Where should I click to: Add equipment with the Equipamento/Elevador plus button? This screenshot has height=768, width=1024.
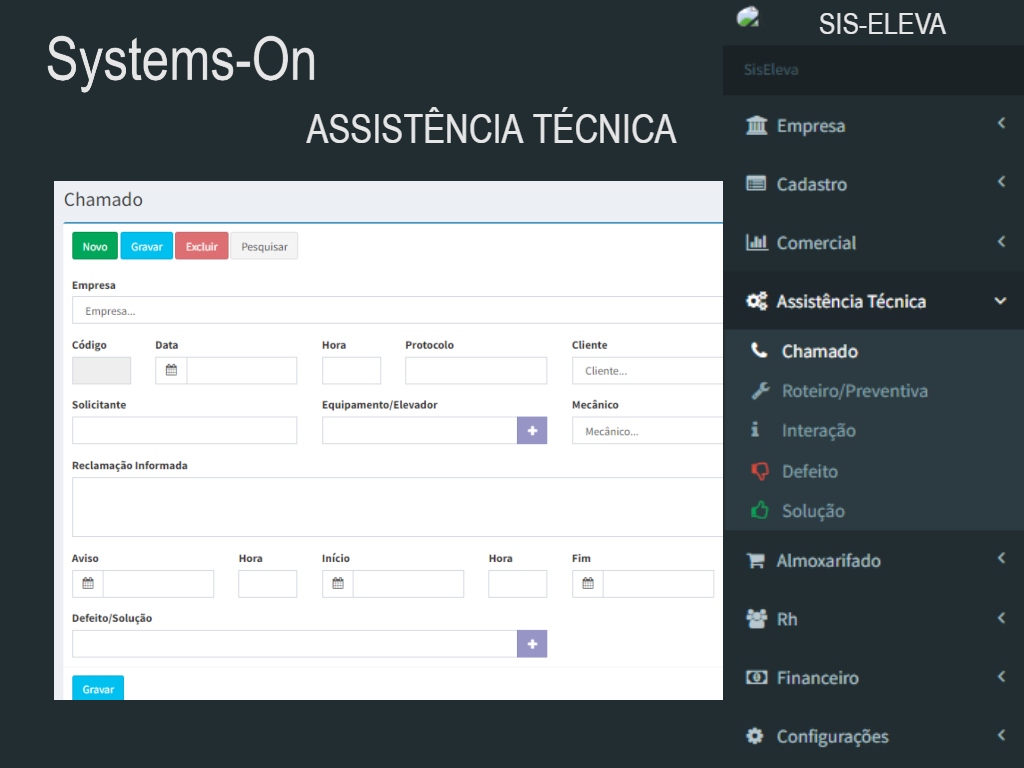pos(532,430)
